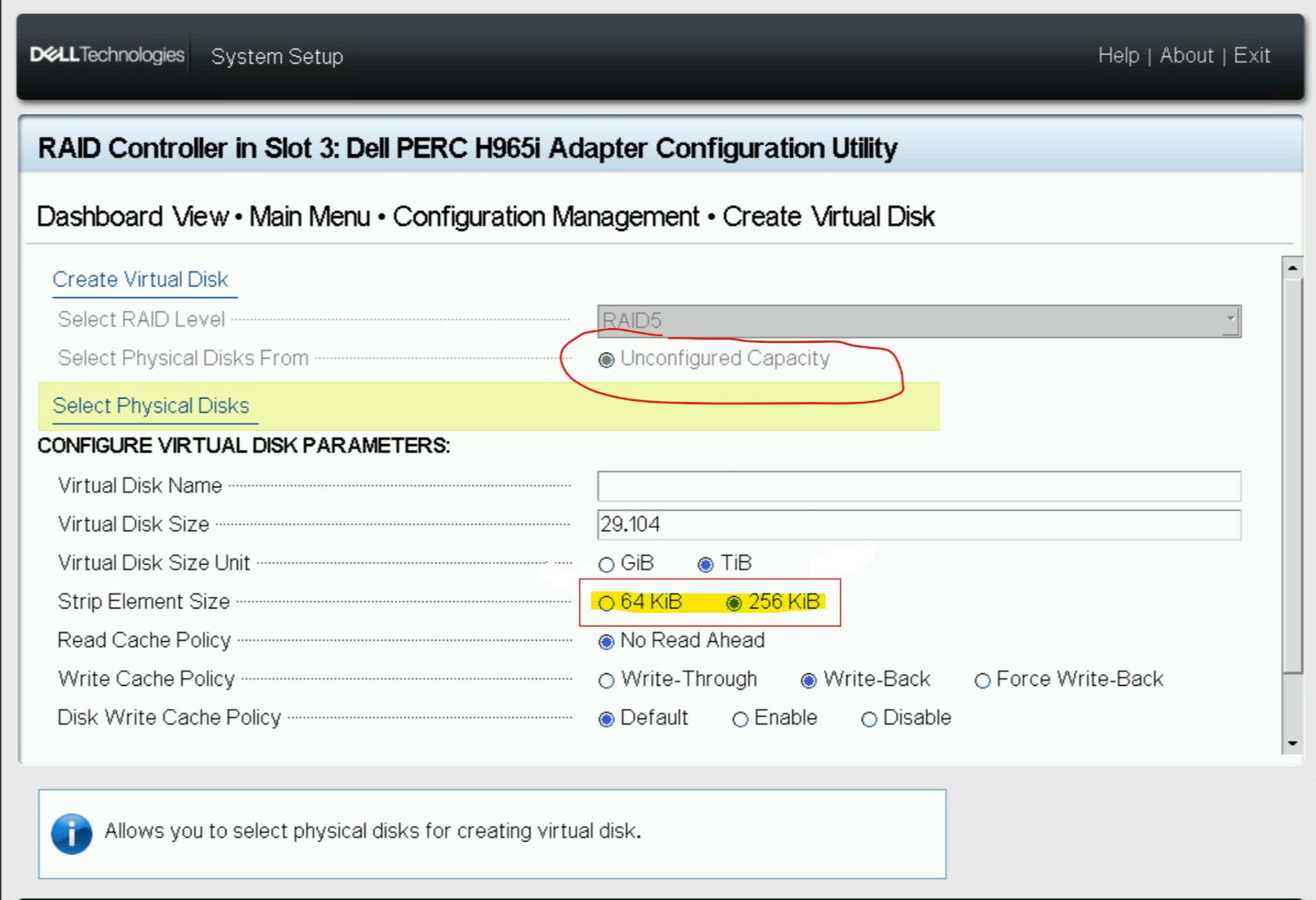Set write cache to Write-Back
This screenshot has height=900, width=1316.
(x=809, y=681)
